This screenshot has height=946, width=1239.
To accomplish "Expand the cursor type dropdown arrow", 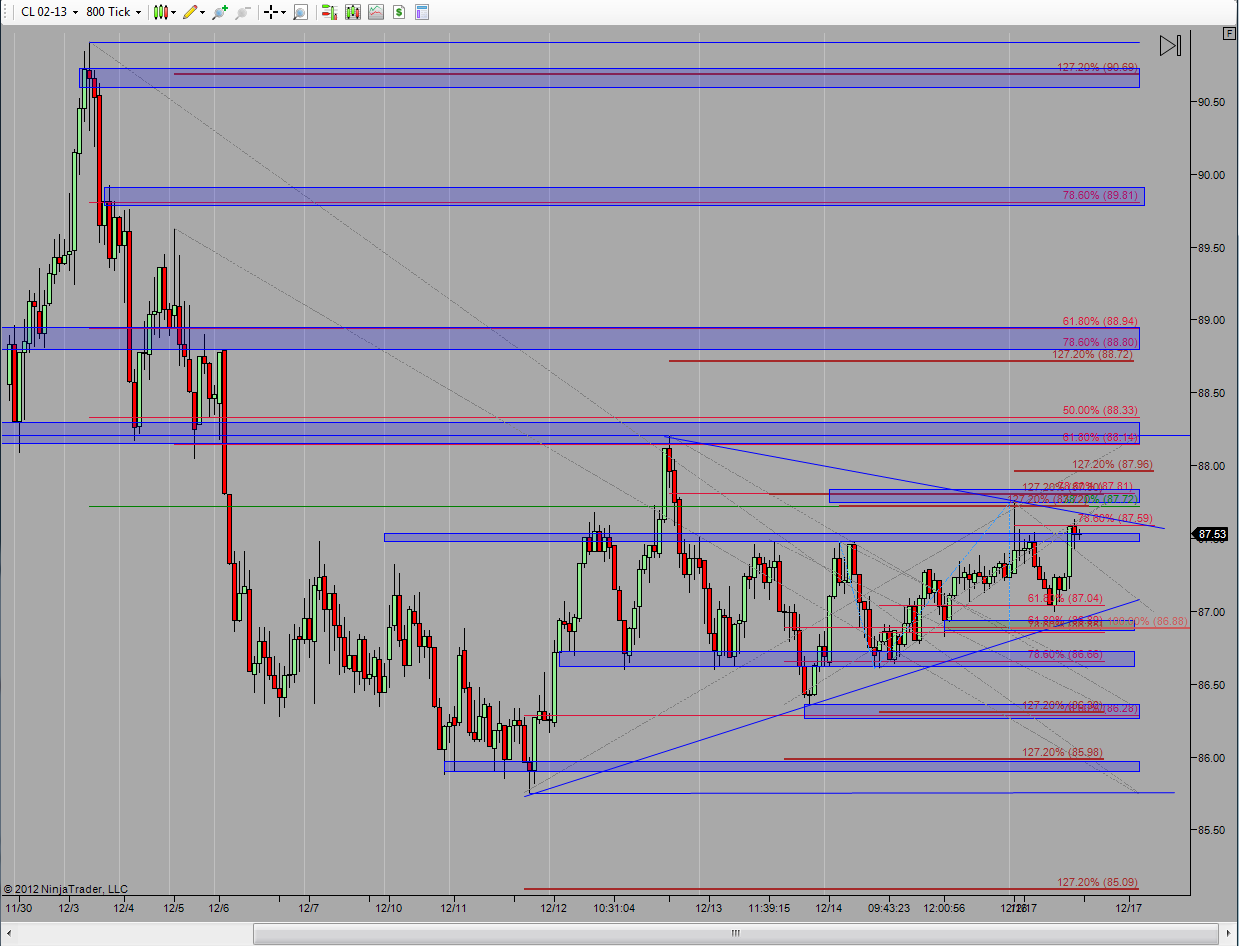I will point(283,13).
